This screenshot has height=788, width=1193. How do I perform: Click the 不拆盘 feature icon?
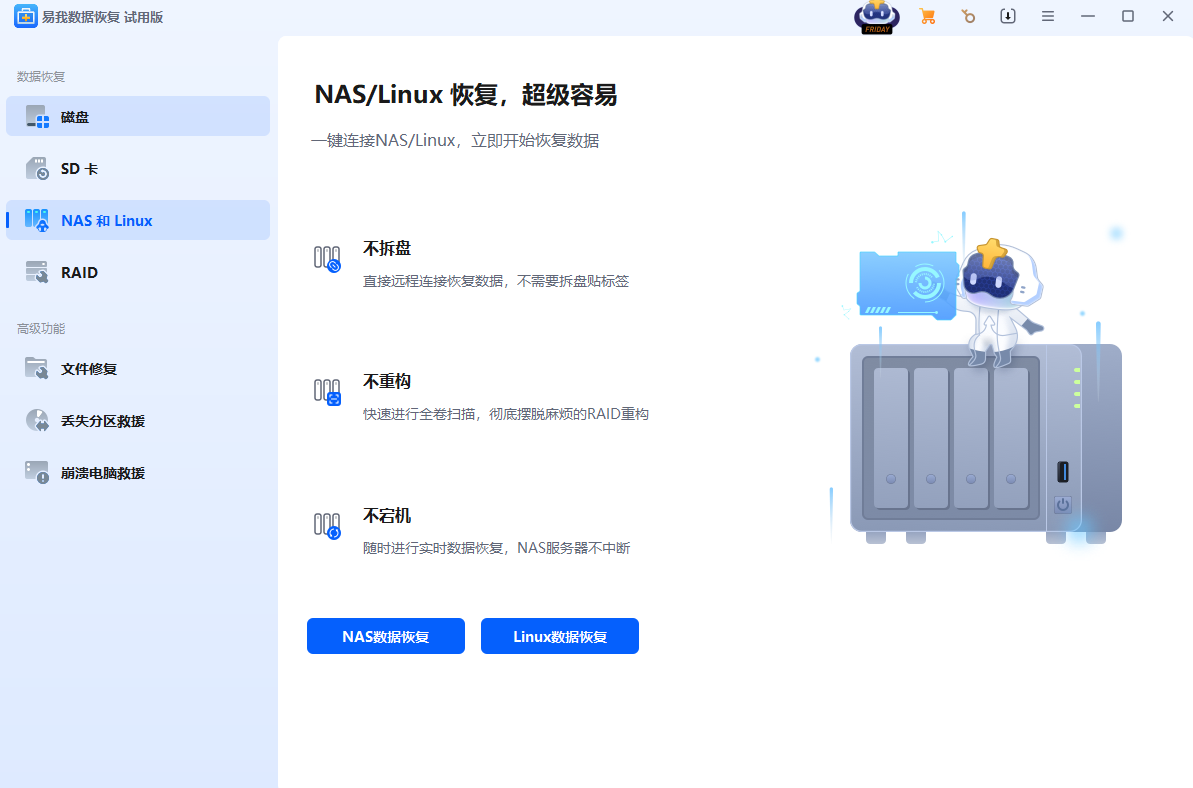point(327,258)
